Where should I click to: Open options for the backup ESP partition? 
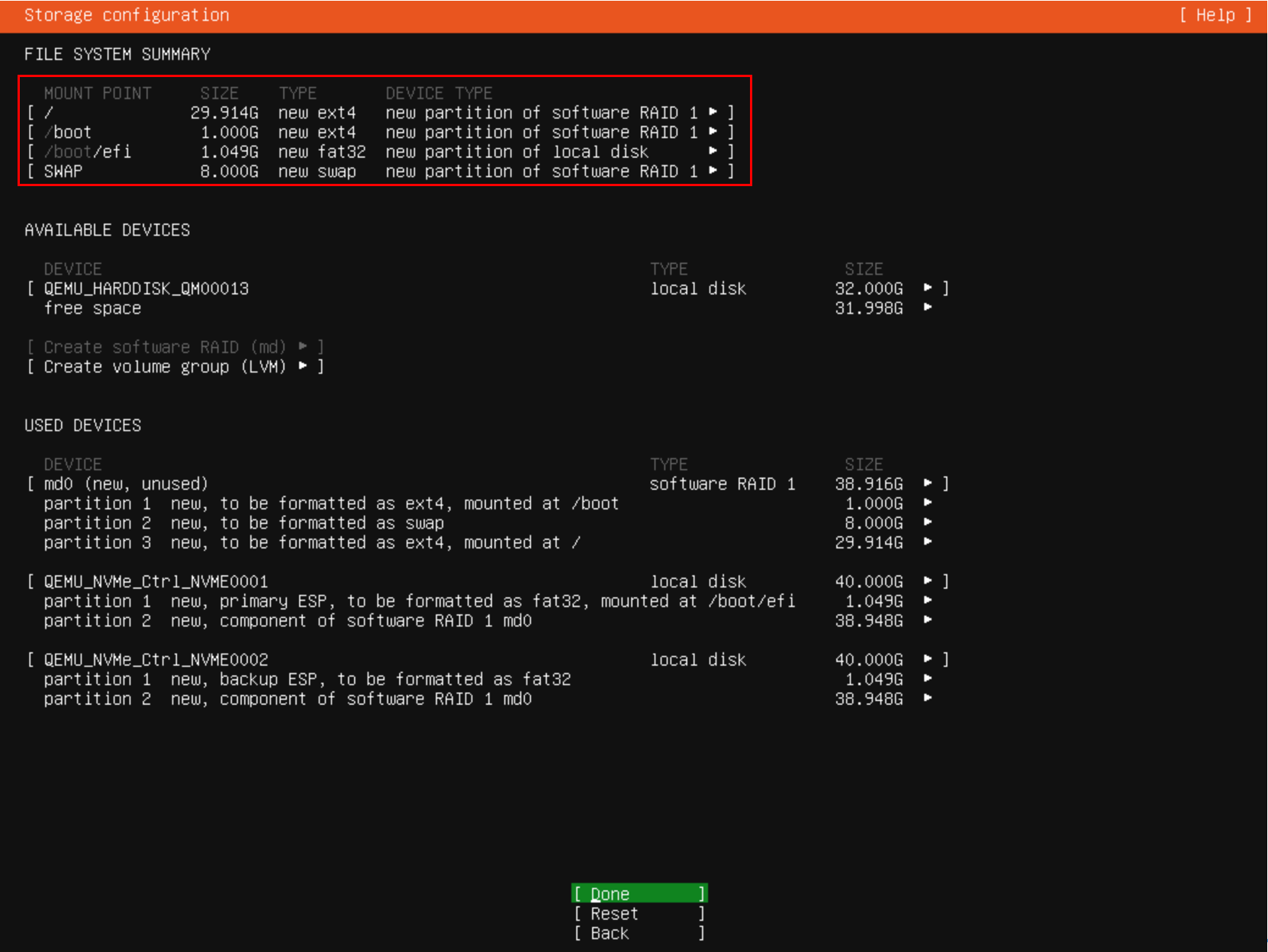[928, 679]
